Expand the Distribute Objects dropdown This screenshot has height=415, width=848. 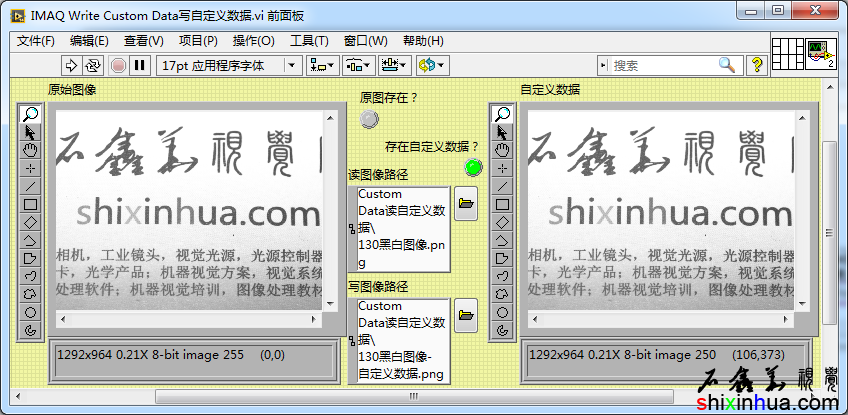358,65
